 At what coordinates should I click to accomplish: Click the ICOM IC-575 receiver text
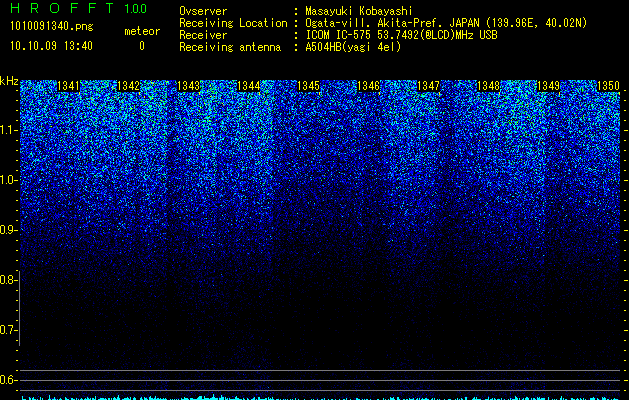click(401, 35)
